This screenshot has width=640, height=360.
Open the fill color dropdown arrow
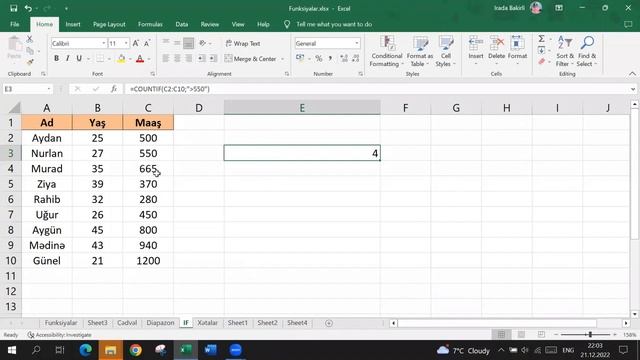point(130,59)
